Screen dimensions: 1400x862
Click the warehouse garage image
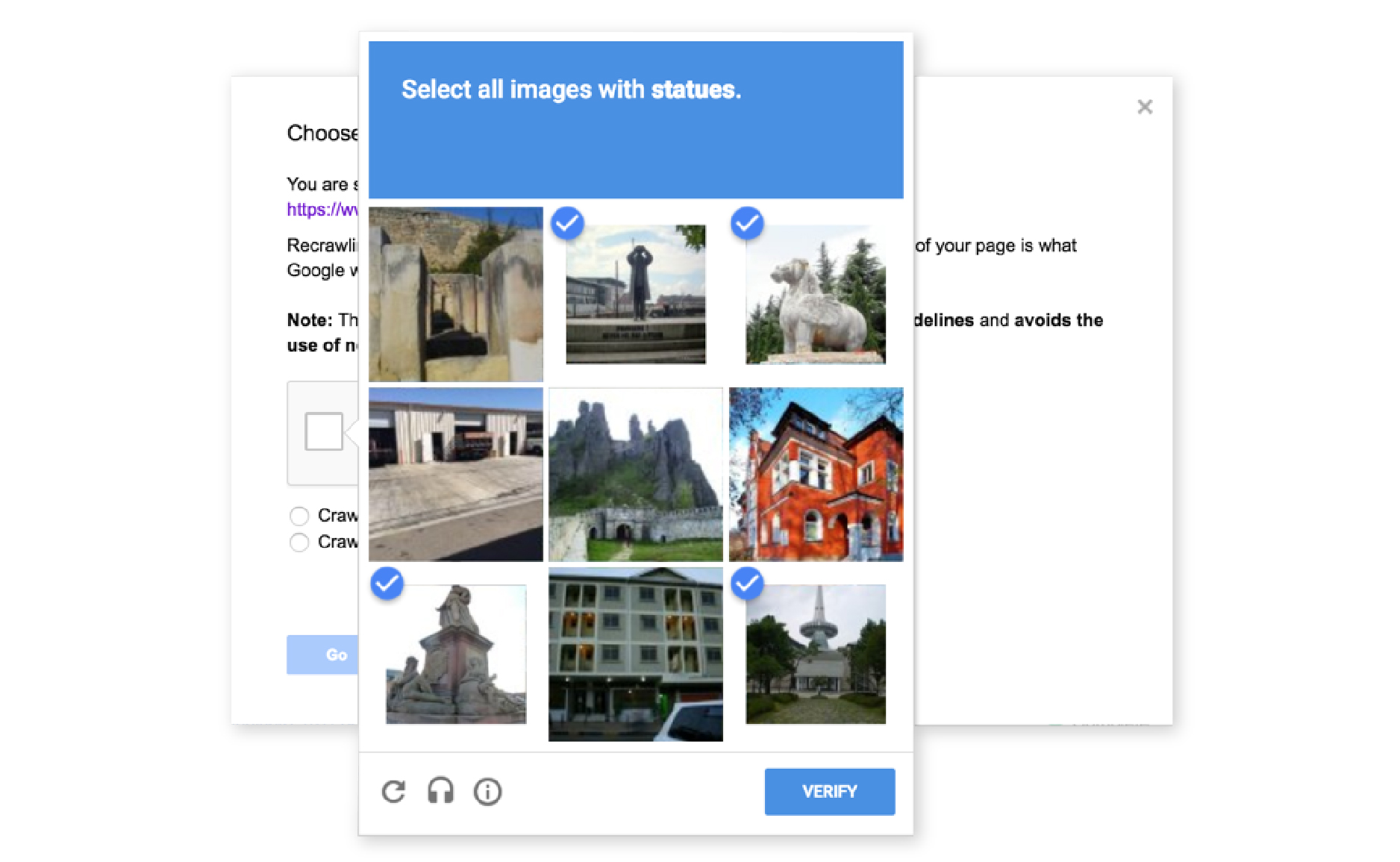pos(455,475)
